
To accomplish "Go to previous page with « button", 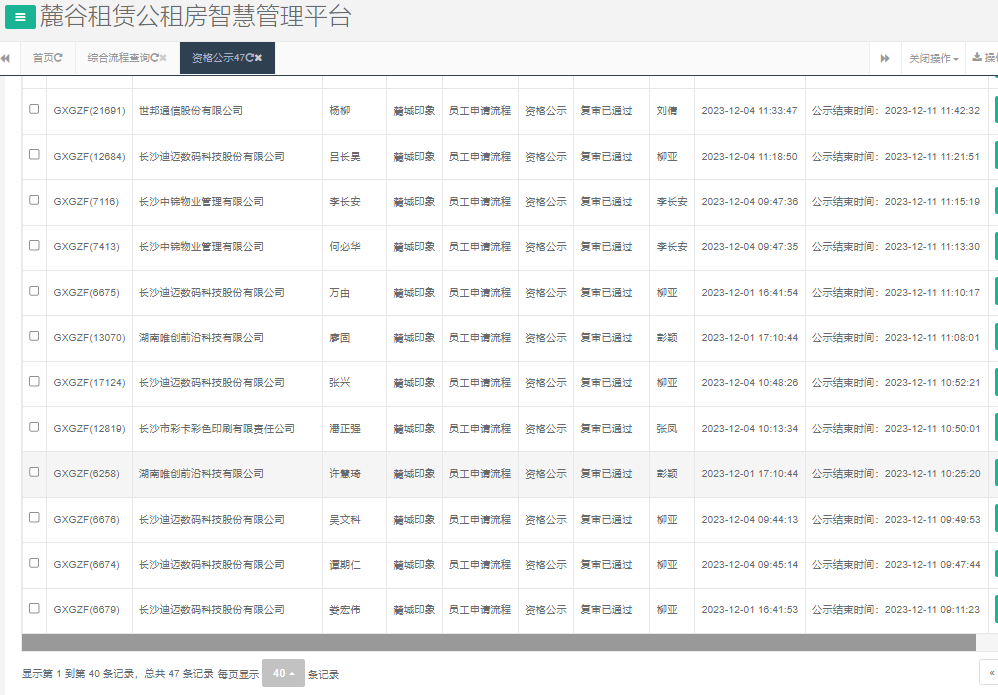I will pyautogui.click(x=989, y=673).
